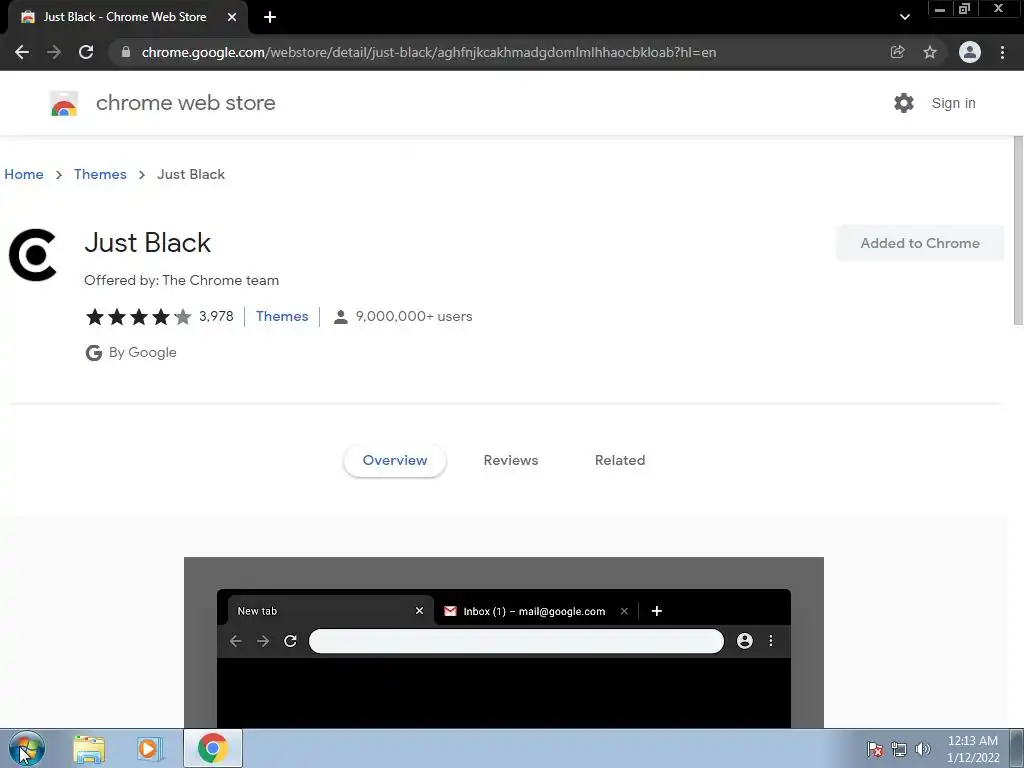This screenshot has height=768, width=1024.
Task: Open a new tab with the plus button
Action: click(270, 17)
